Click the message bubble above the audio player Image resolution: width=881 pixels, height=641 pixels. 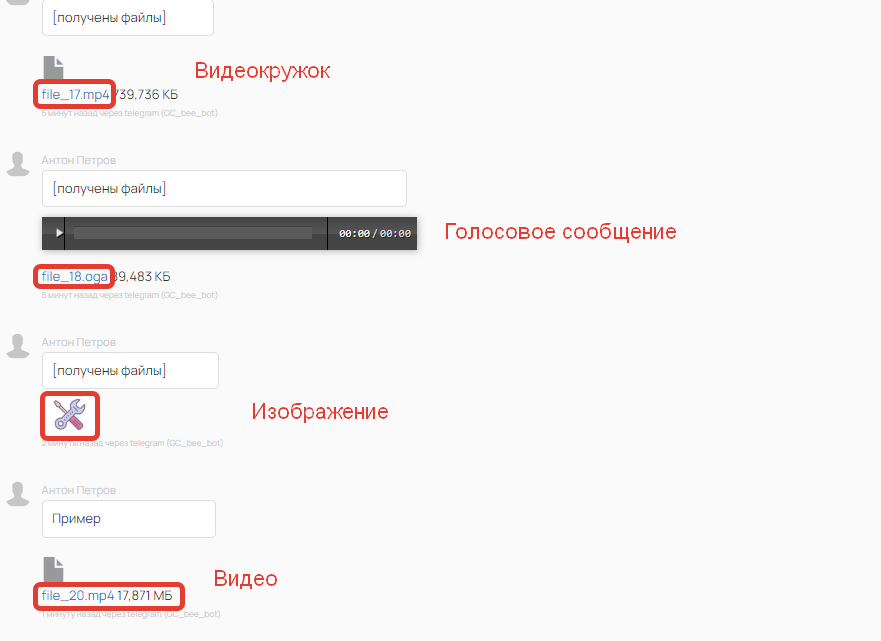click(224, 189)
